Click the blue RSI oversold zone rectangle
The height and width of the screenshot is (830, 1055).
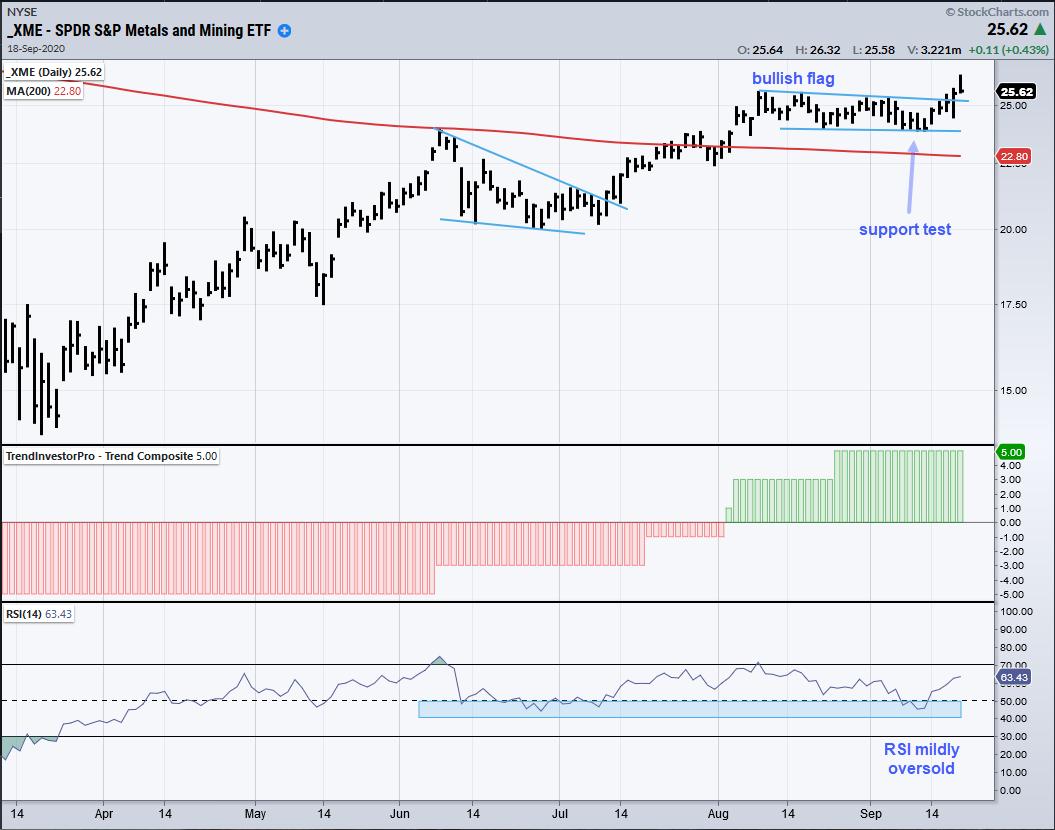pos(689,708)
